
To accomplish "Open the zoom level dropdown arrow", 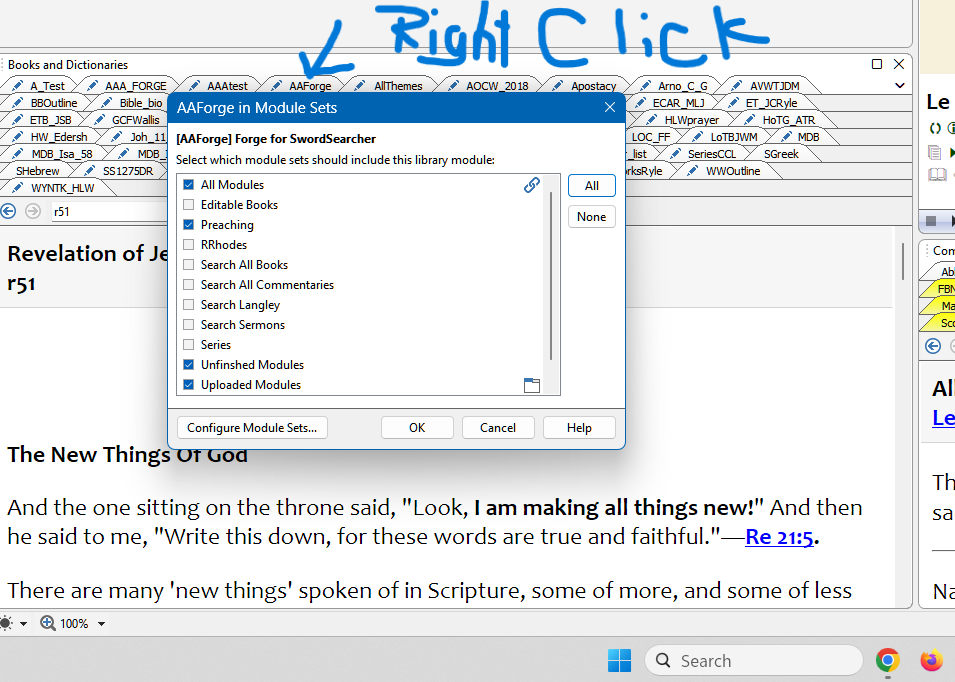I will point(101,624).
